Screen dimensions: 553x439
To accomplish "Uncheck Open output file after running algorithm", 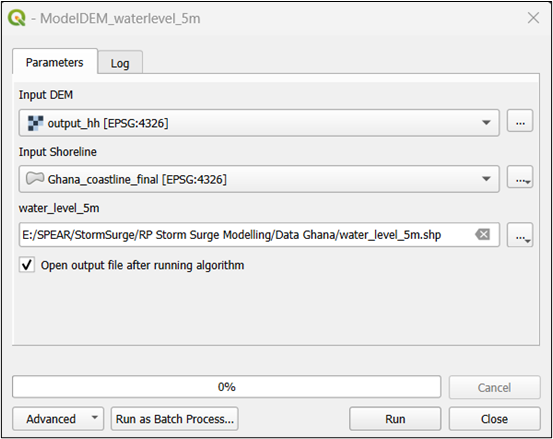I will [x=27, y=265].
